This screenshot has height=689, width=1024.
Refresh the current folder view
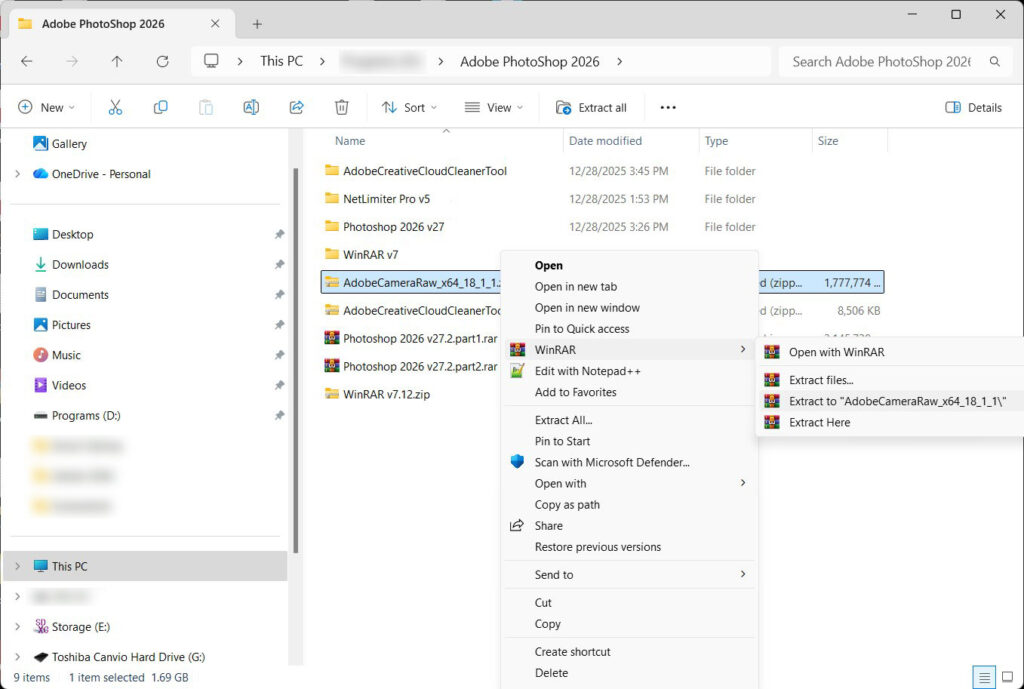pyautogui.click(x=162, y=61)
